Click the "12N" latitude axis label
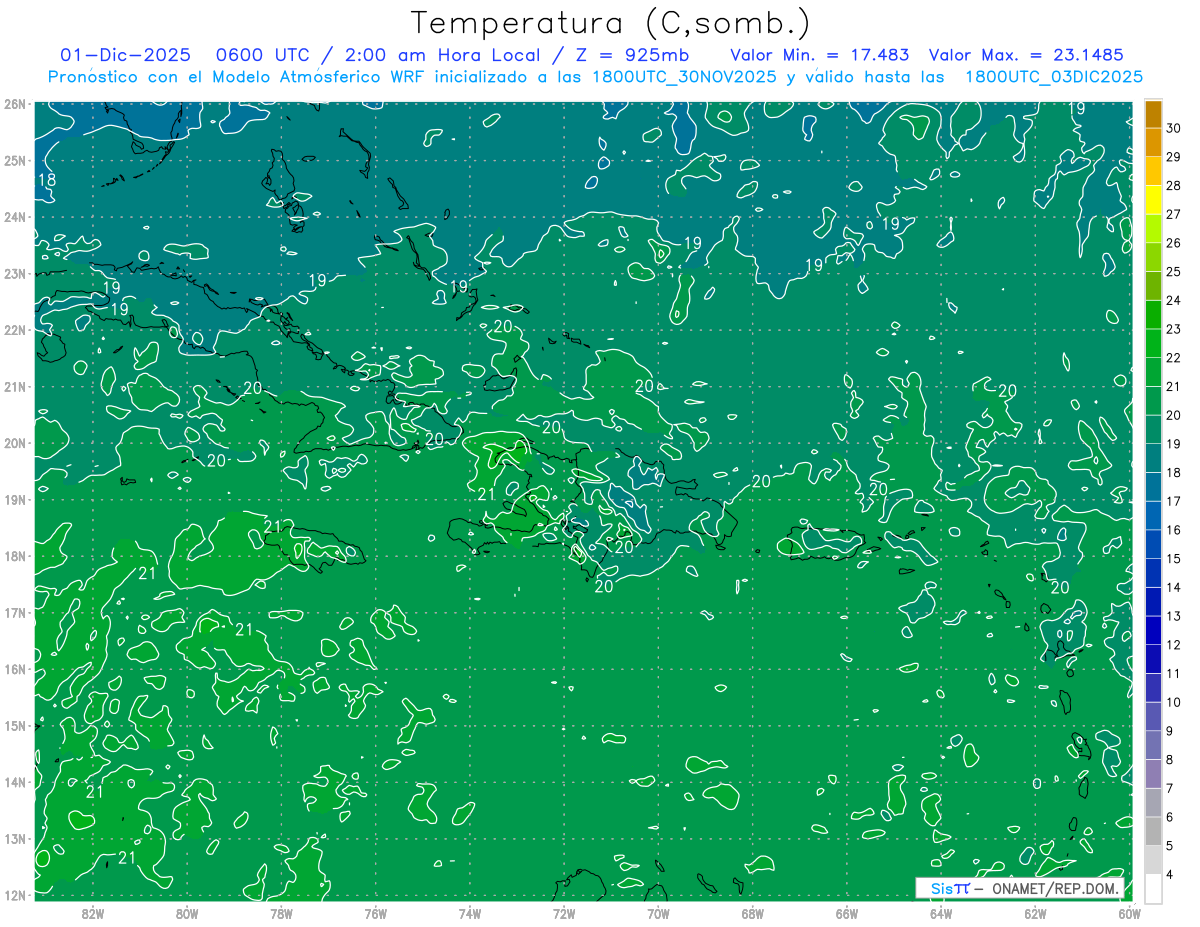 14,895
